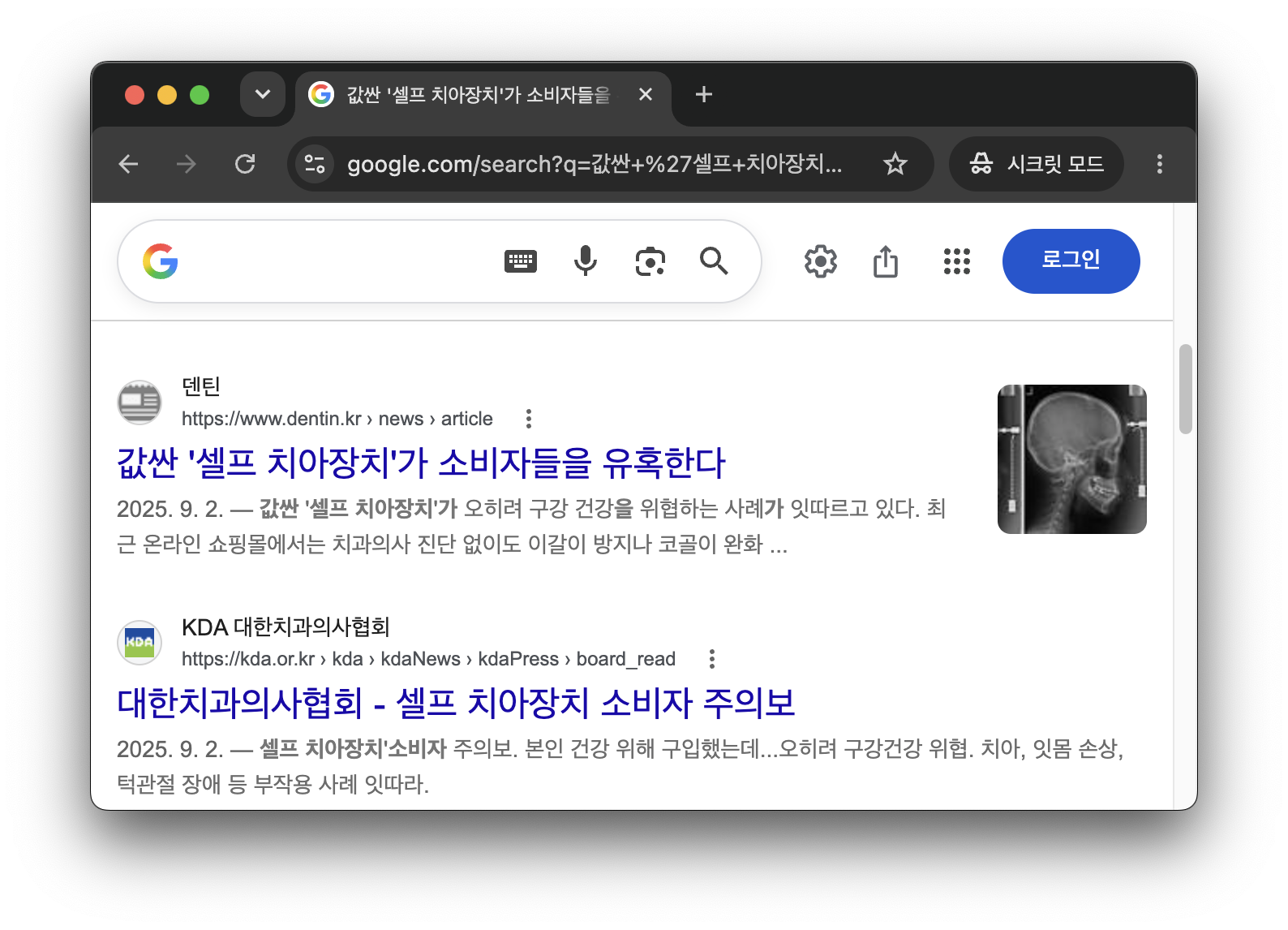
Task: Open the tab search dropdown
Action: click(263, 94)
